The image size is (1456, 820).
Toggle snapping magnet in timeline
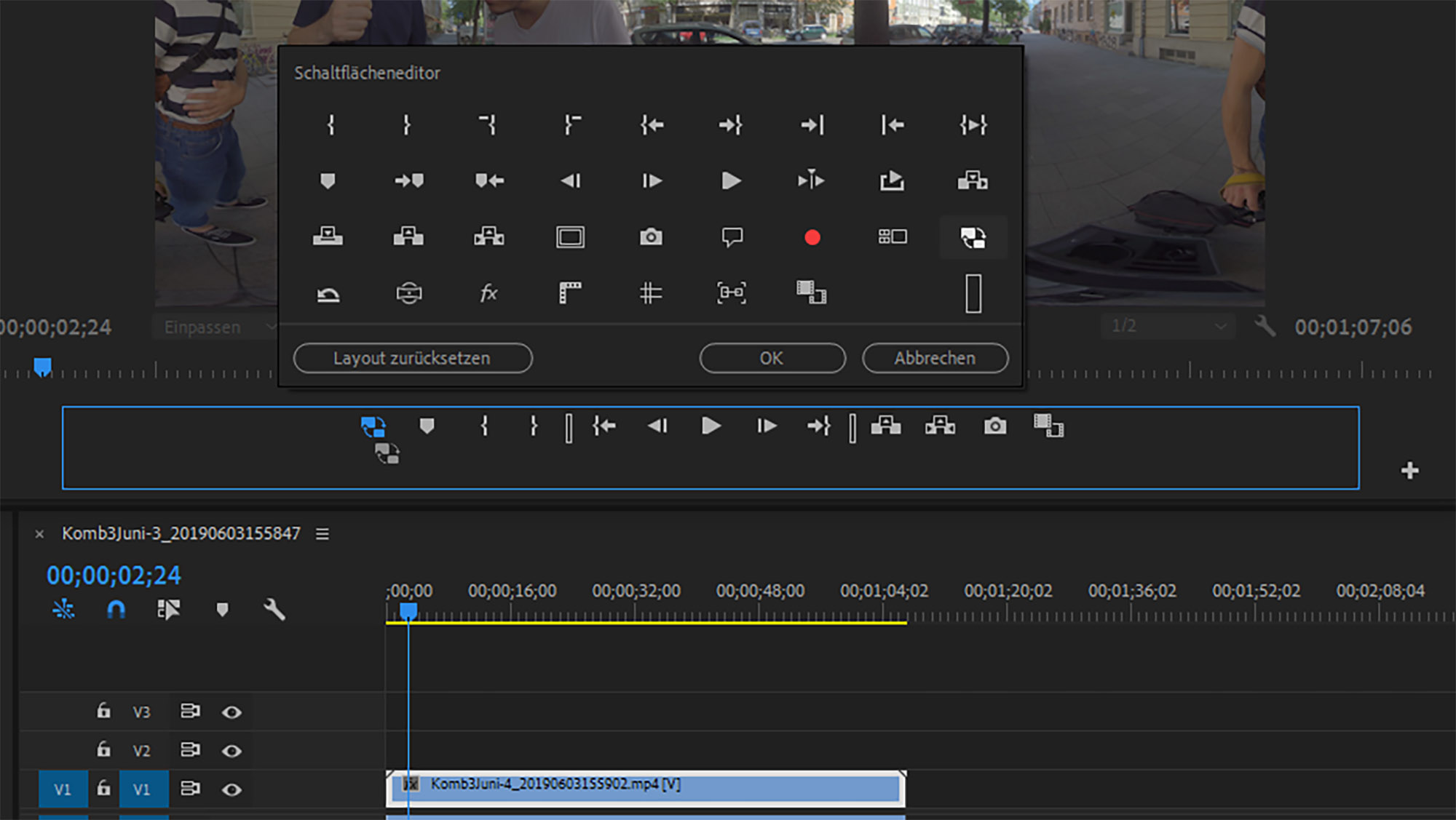point(116,610)
